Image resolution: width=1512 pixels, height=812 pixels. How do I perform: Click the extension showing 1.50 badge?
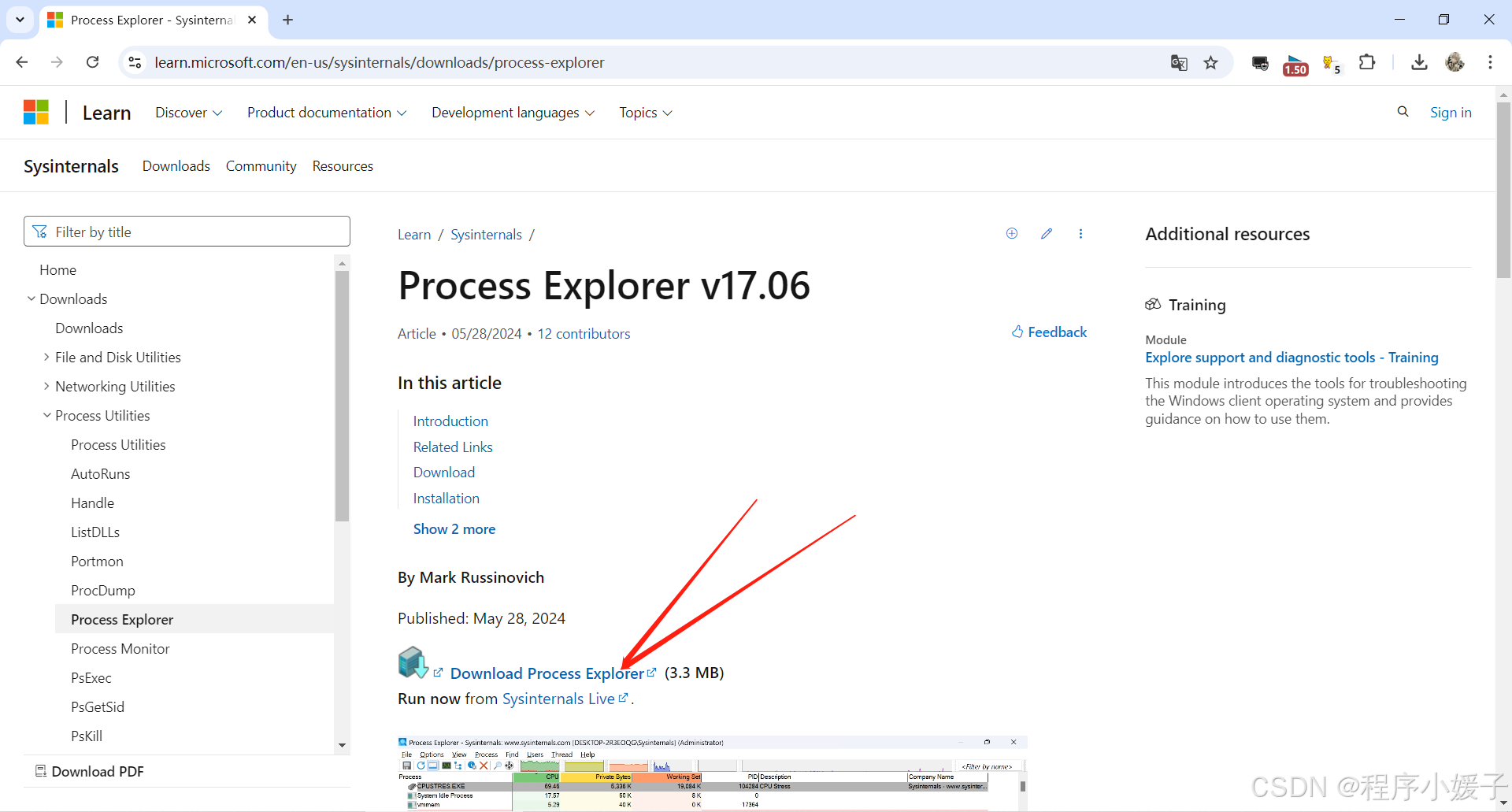pyautogui.click(x=1295, y=65)
